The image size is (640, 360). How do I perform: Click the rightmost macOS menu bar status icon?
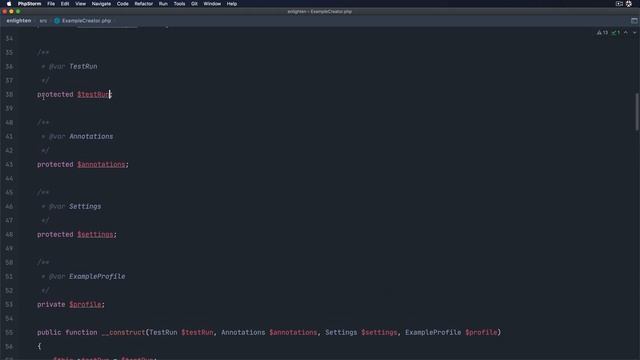(629, 4)
